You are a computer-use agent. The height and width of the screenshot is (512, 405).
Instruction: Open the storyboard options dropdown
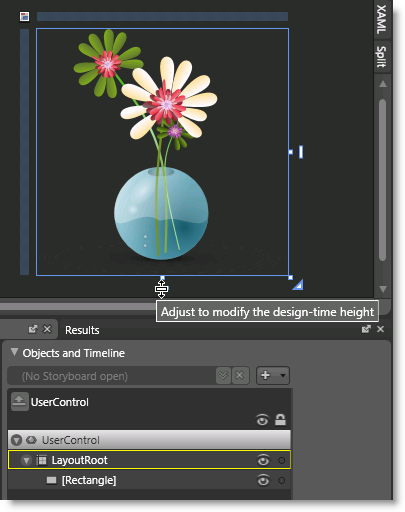[x=223, y=376]
